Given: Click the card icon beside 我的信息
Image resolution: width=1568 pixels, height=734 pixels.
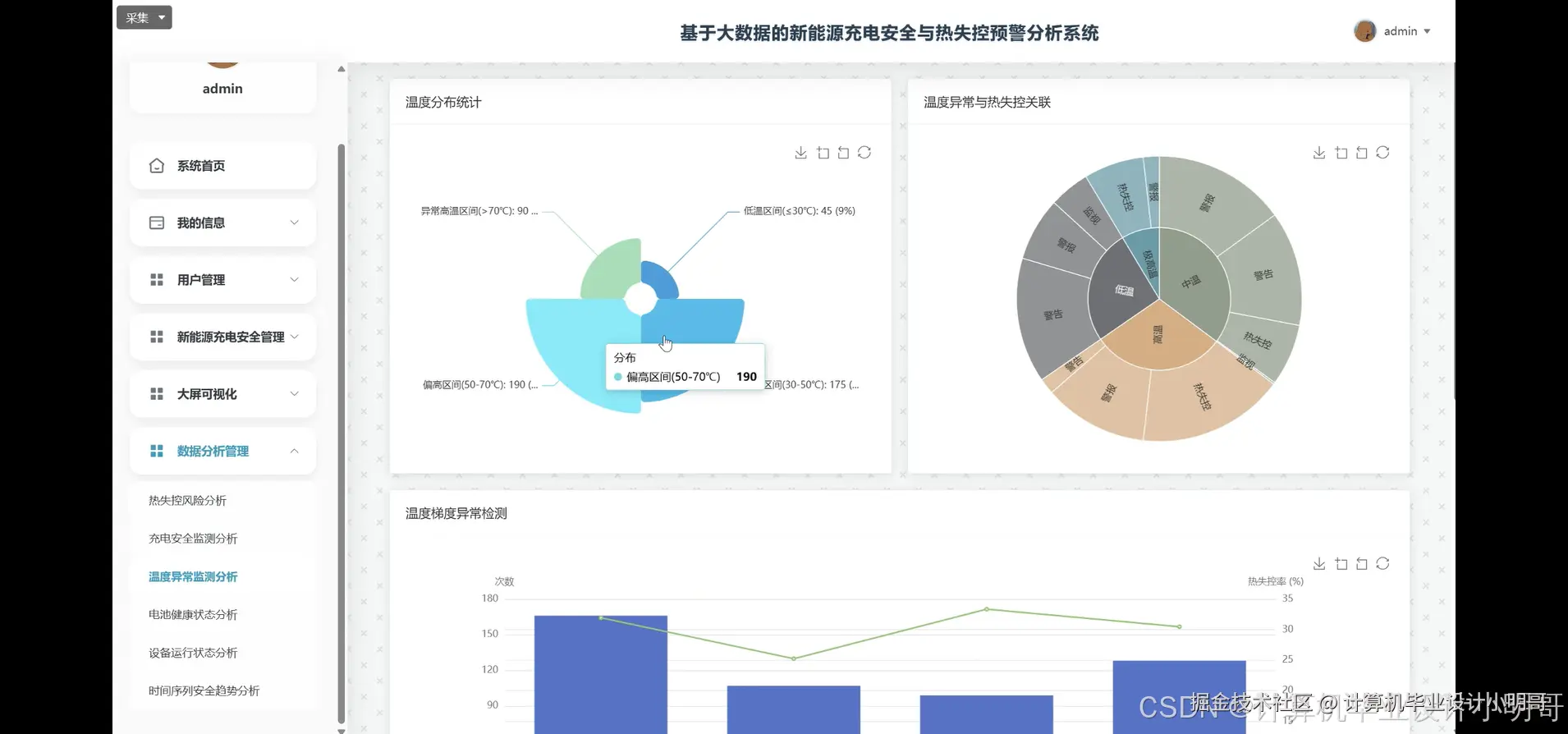Looking at the screenshot, I should tap(157, 222).
